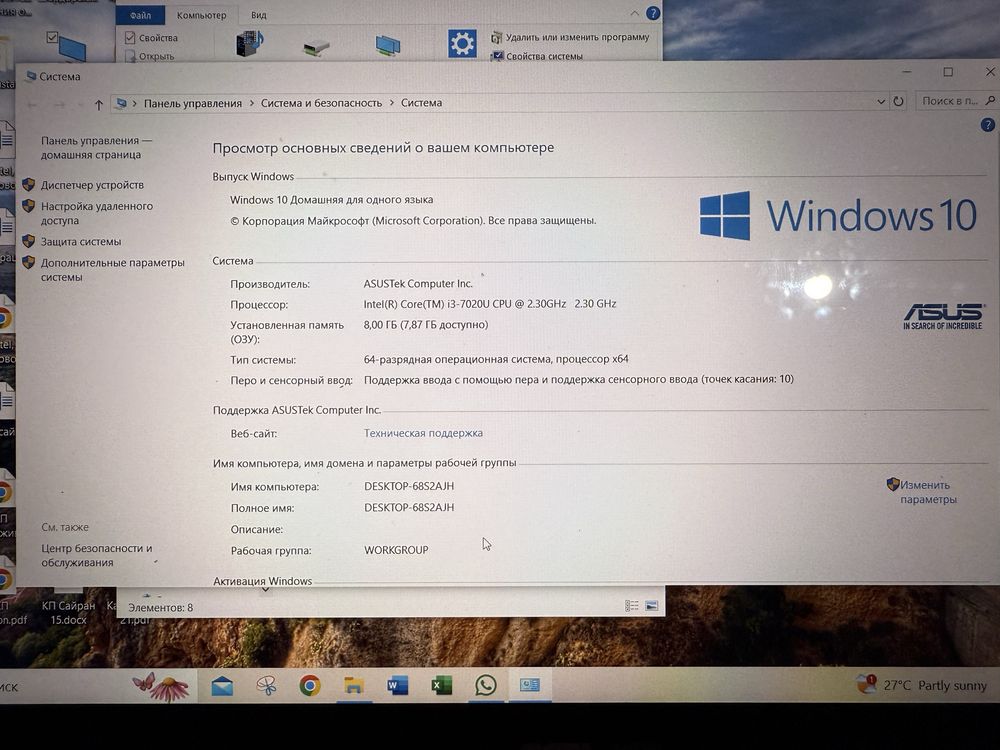The width and height of the screenshot is (1000, 750).
Task: Expand the chevron before Панель управления
Action: tap(135, 103)
